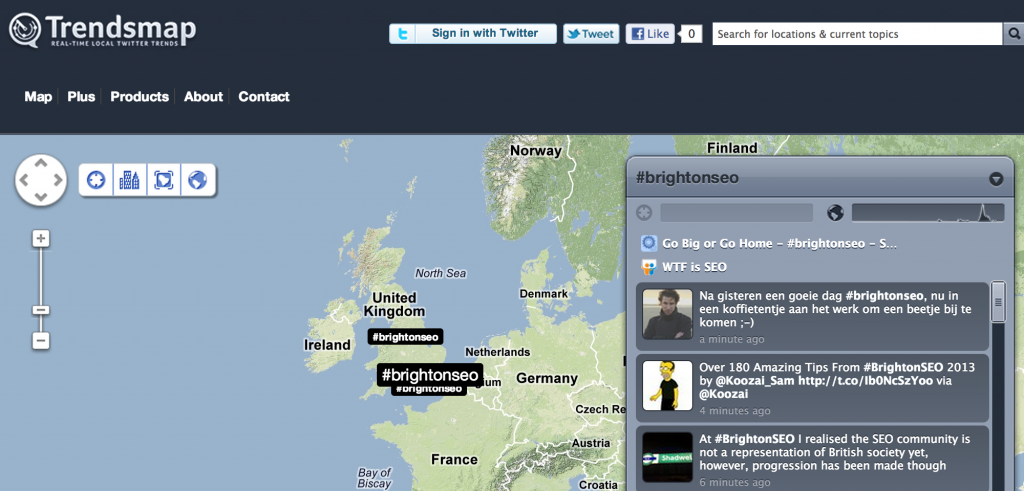Click the #BrightonSEO hashtag in SEO community tweet
Viewport: 1024px width, 491px height.
point(754,439)
